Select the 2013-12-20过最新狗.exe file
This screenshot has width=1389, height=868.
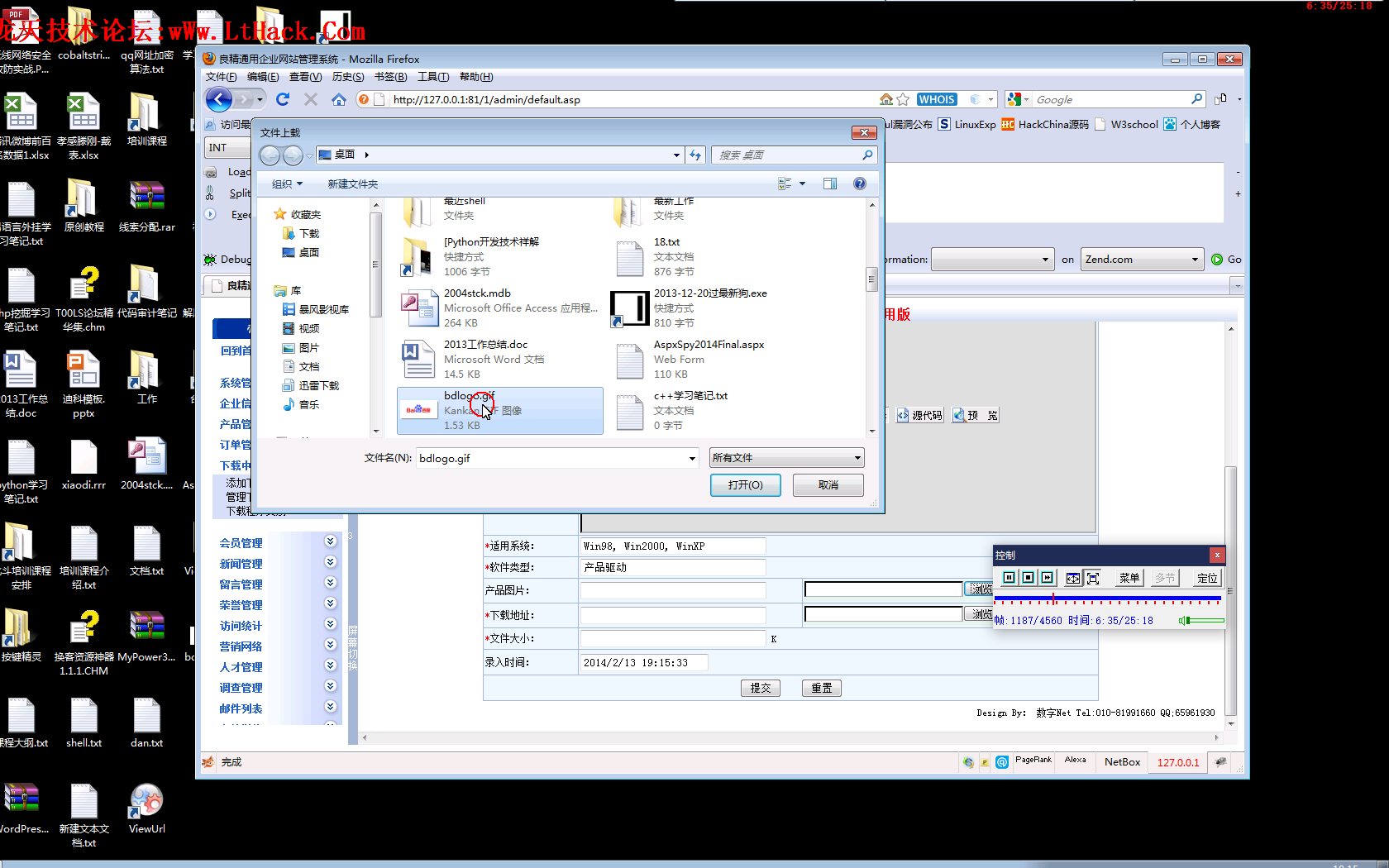pos(709,308)
